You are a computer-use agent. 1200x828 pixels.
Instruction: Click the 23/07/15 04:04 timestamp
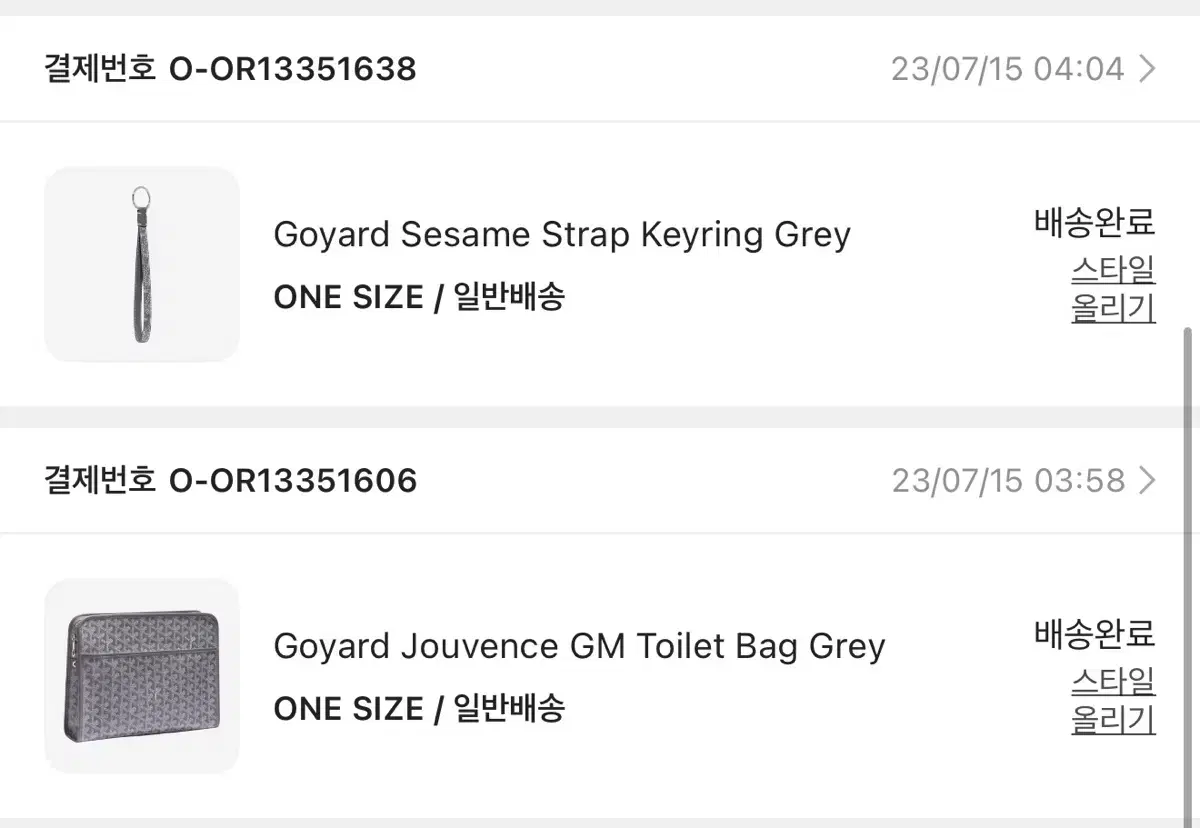[x=1010, y=68]
